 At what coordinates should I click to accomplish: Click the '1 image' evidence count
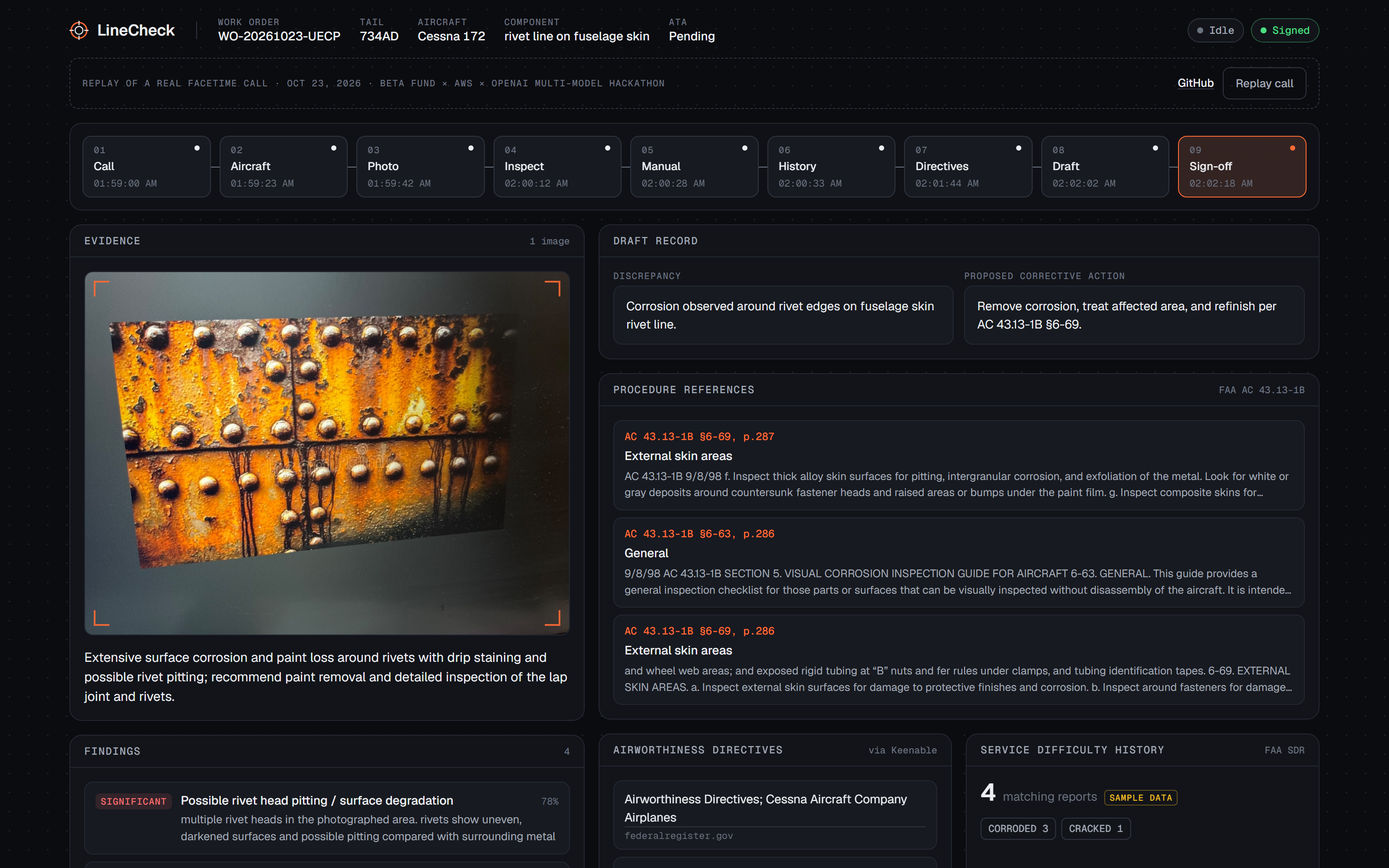(x=549, y=241)
